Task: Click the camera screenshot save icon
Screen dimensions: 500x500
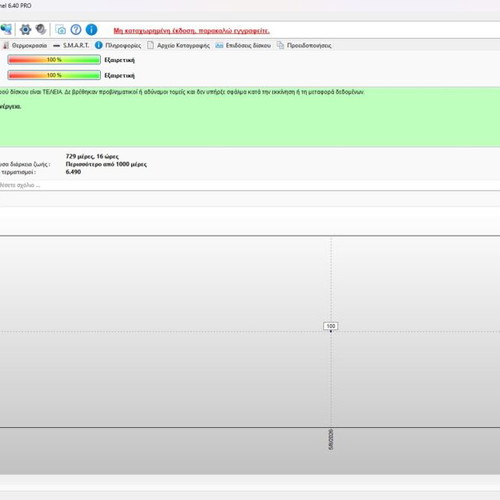Action: click(61, 30)
